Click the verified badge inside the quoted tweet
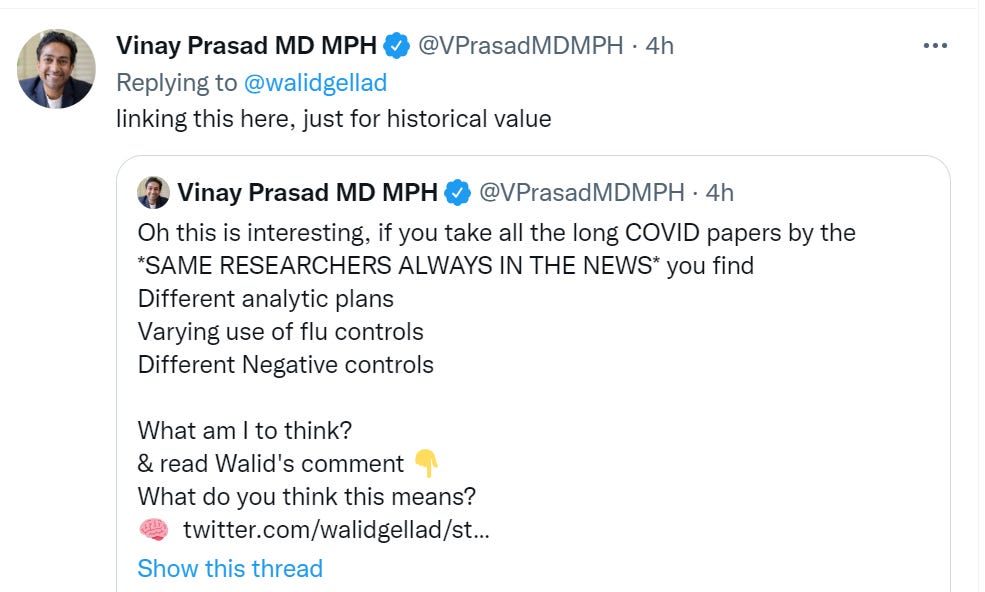This screenshot has height=592, width=985. 458,192
